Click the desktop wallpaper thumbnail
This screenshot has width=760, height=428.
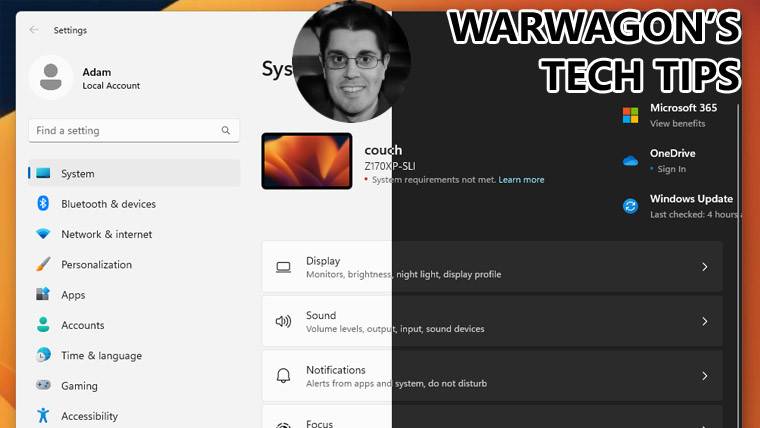click(x=307, y=161)
